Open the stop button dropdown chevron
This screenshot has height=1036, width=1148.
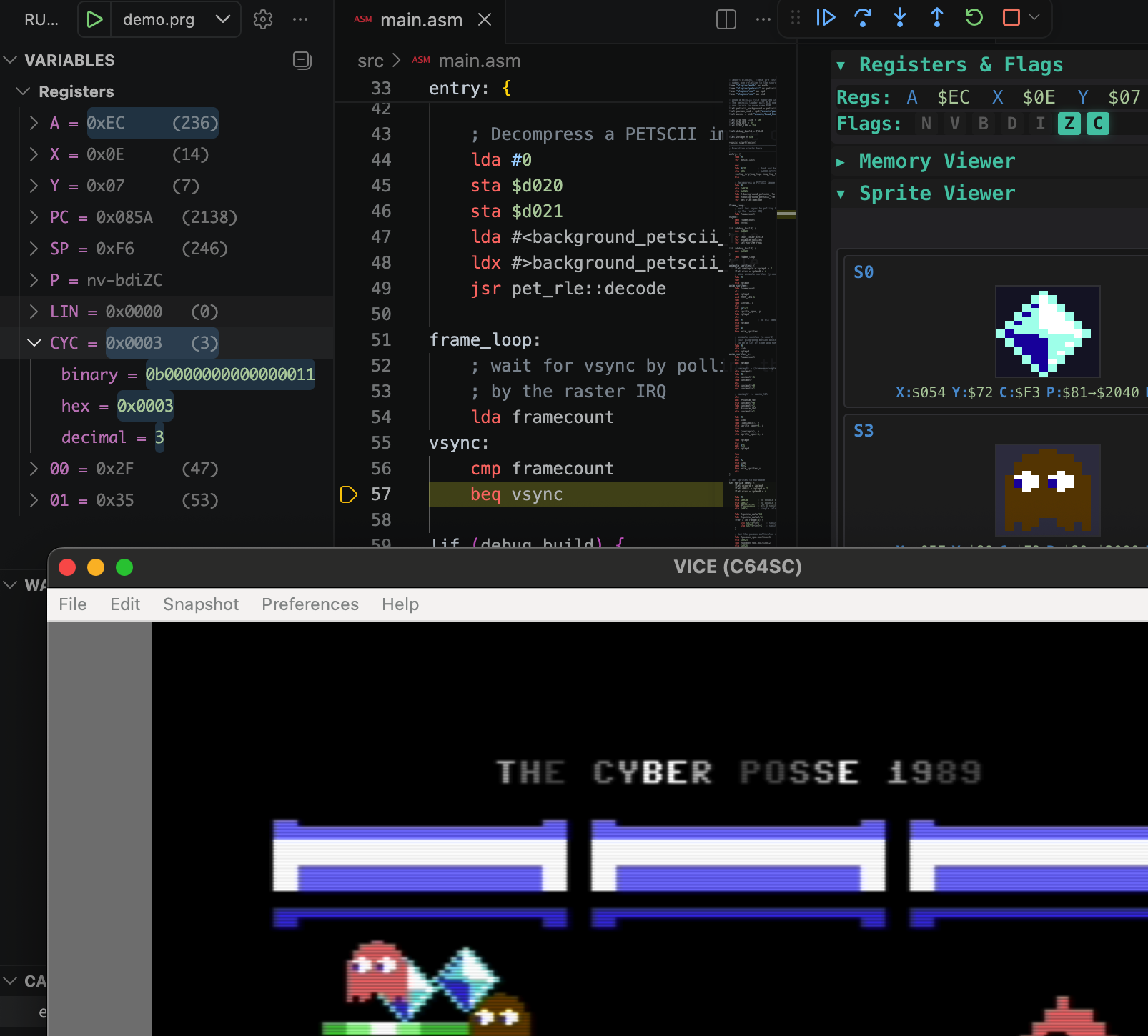point(1034,17)
